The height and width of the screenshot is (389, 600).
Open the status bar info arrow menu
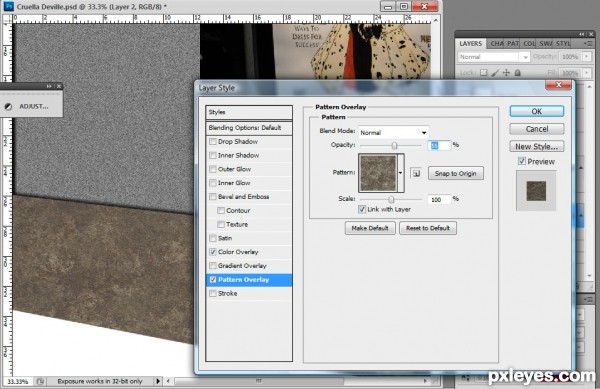[x=158, y=381]
